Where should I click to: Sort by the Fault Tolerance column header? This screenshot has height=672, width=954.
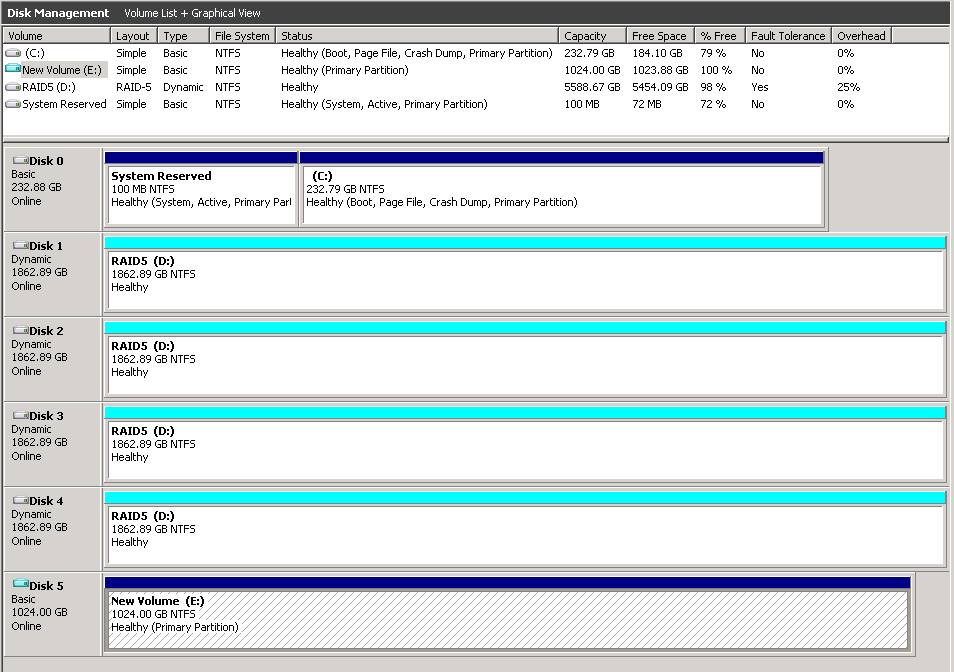point(788,36)
